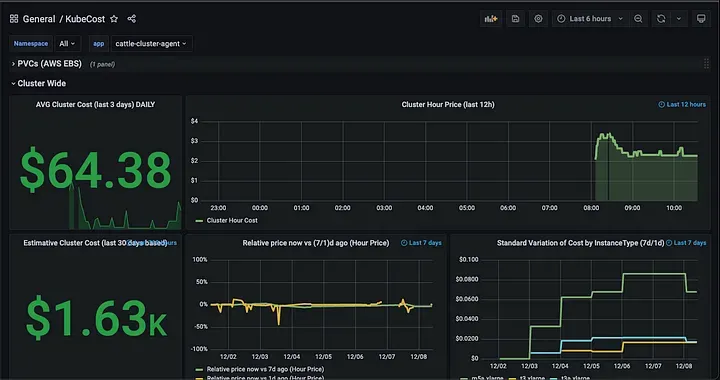Click the Namespace variable label
720x380 pixels.
(31, 44)
